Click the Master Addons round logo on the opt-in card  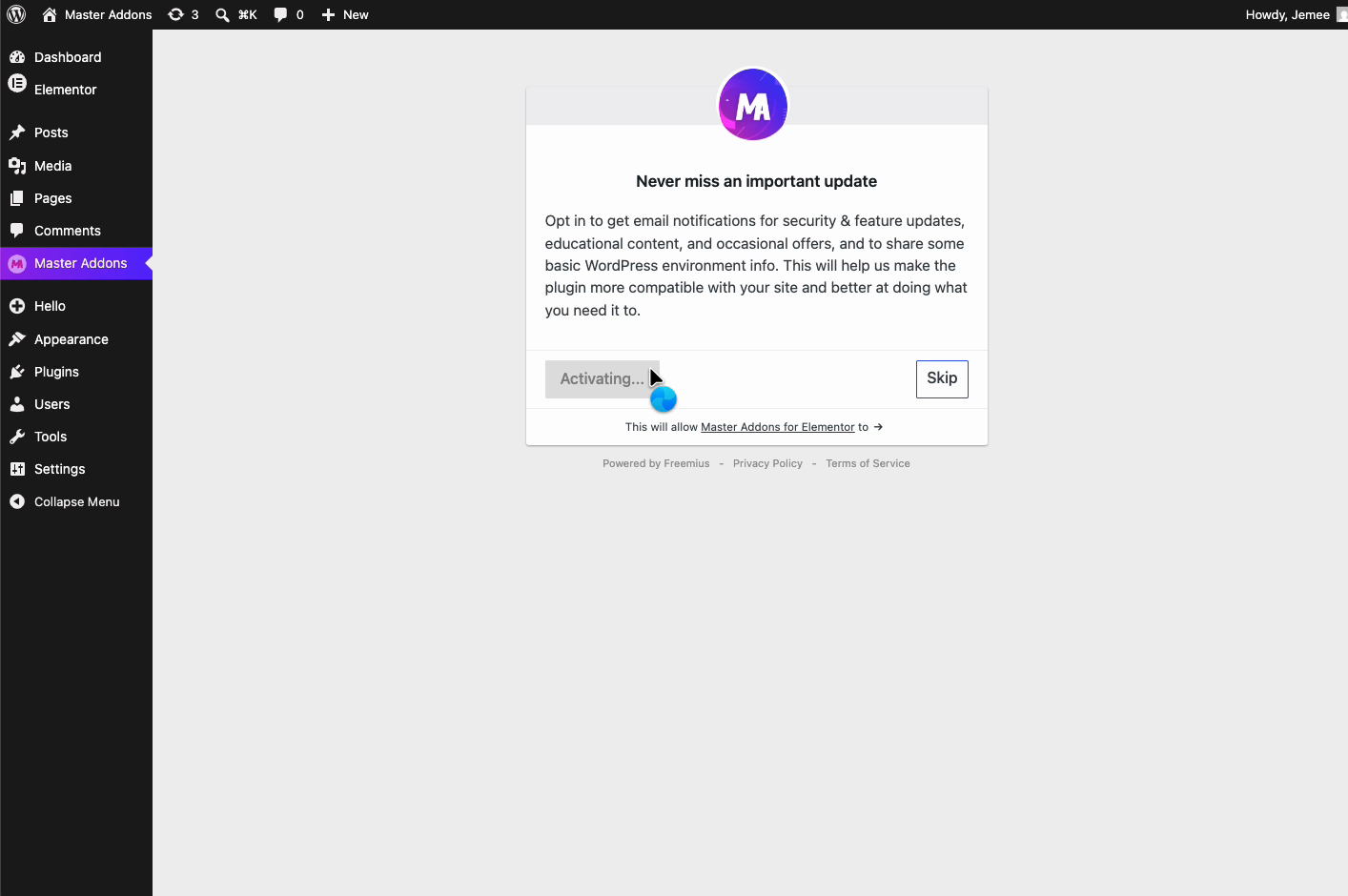pyautogui.click(x=753, y=105)
